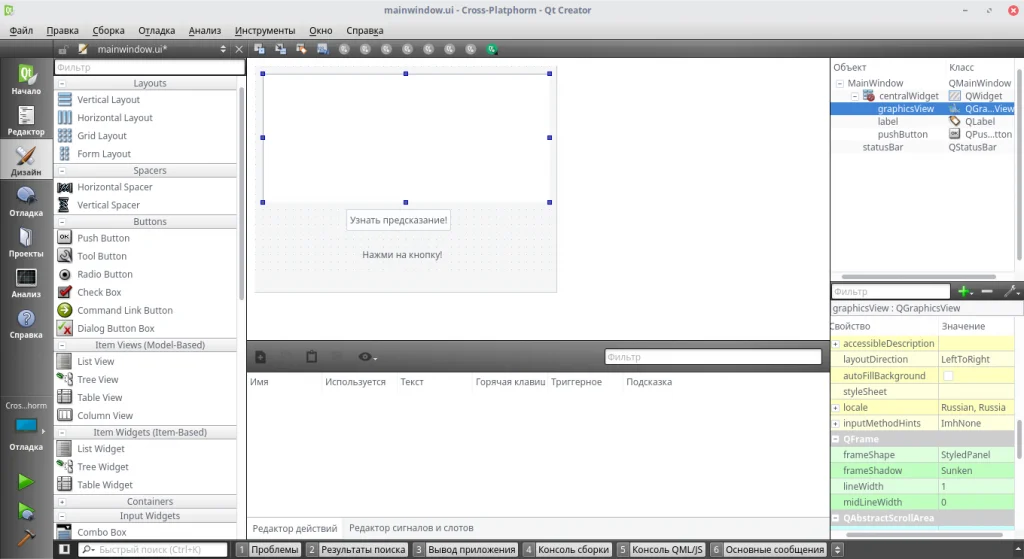The width and height of the screenshot is (1024, 559).
Task: Switch to Анализ mode
Action: tap(26, 283)
